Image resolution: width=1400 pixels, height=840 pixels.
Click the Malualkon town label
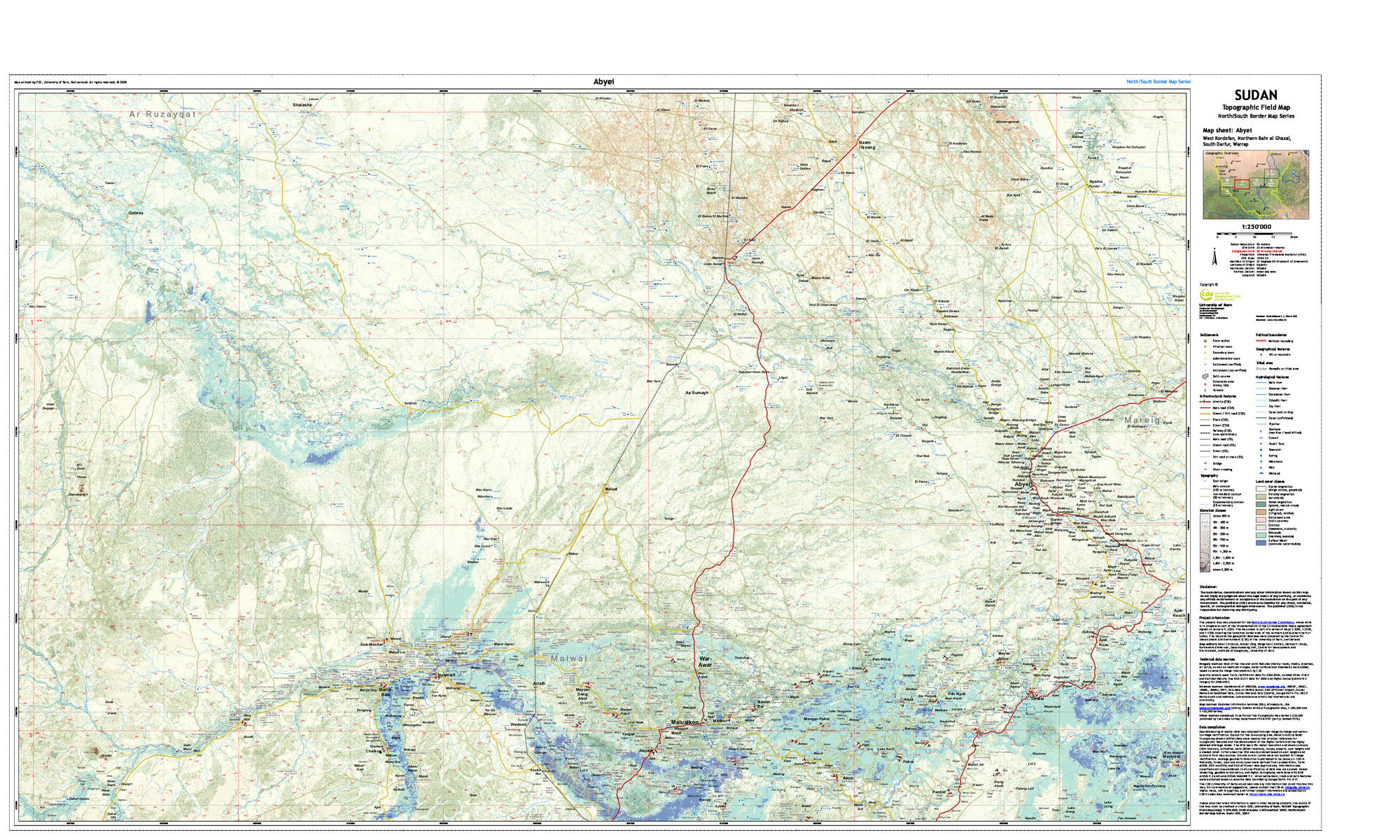tap(685, 722)
